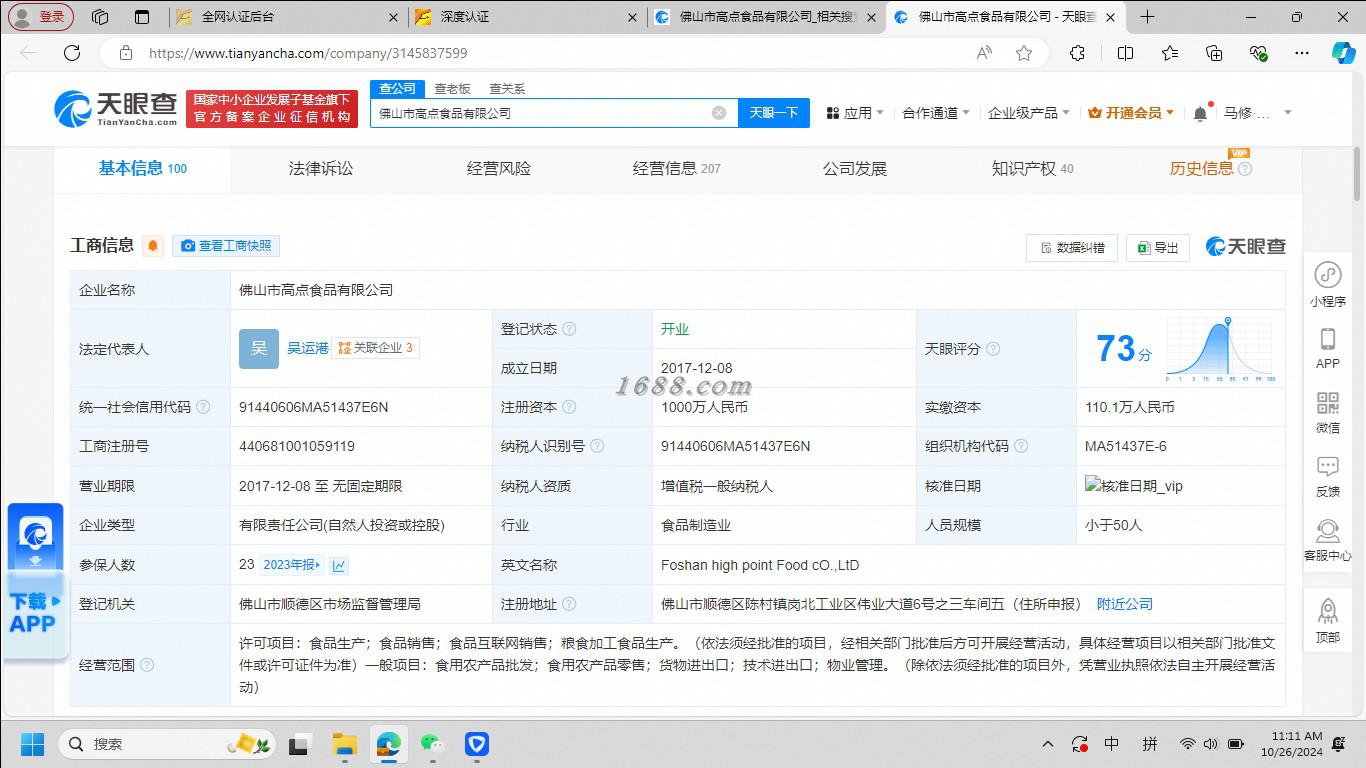The height and width of the screenshot is (768, 1366).
Task: Click the 天眼一下 search button
Action: click(774, 113)
